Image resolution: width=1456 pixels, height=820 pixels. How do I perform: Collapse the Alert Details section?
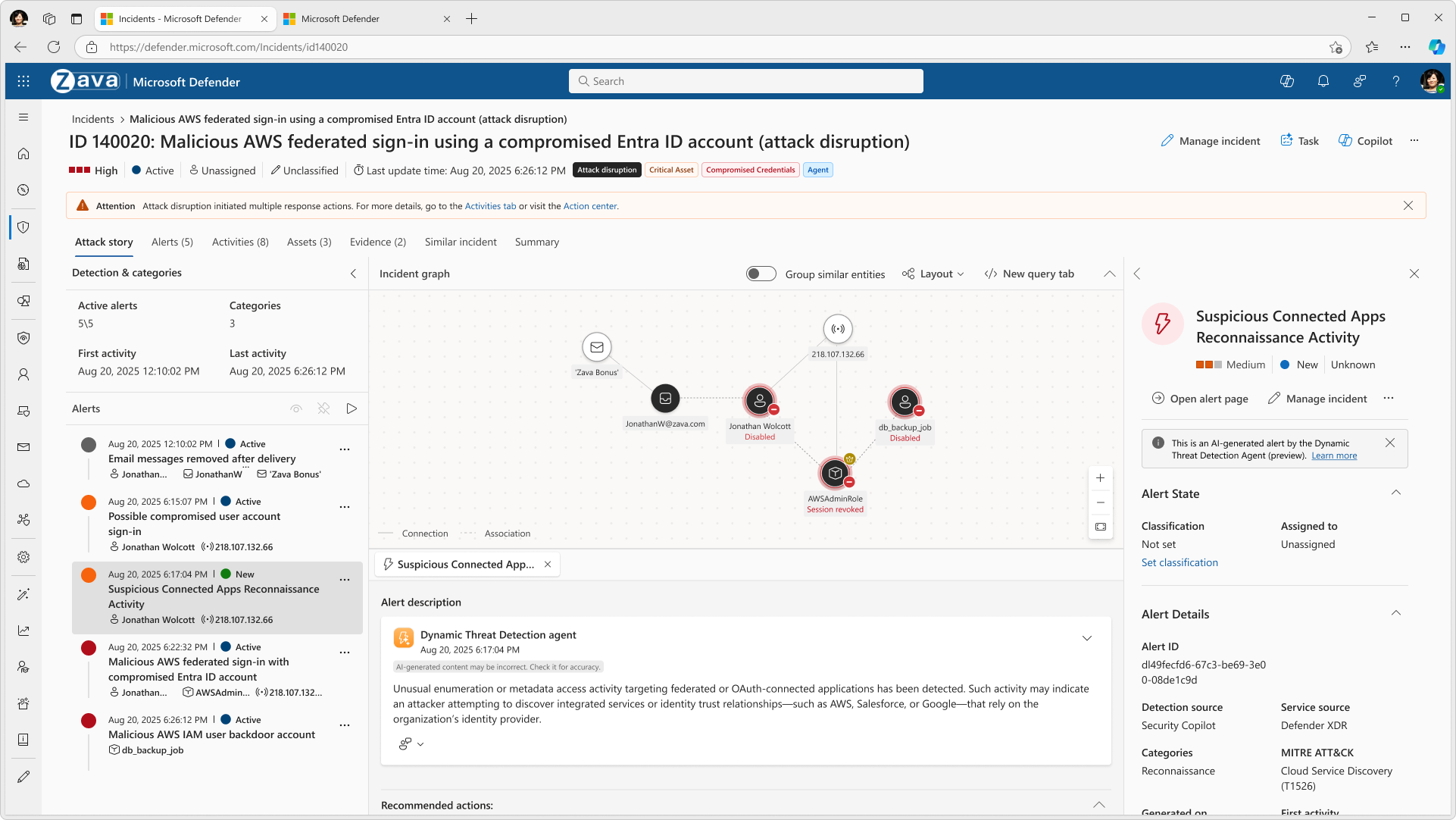(1396, 614)
